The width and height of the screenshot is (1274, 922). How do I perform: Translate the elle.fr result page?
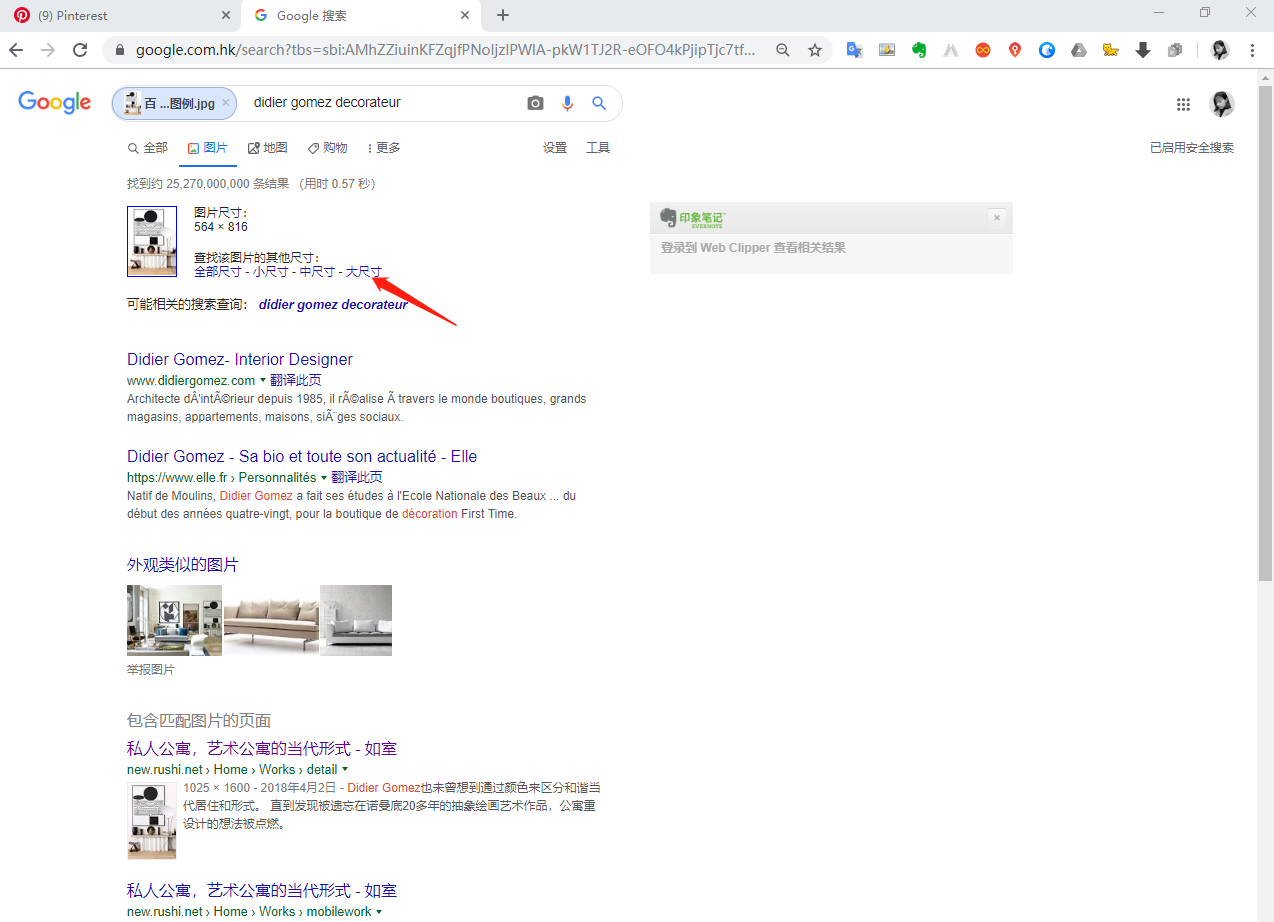tap(357, 478)
